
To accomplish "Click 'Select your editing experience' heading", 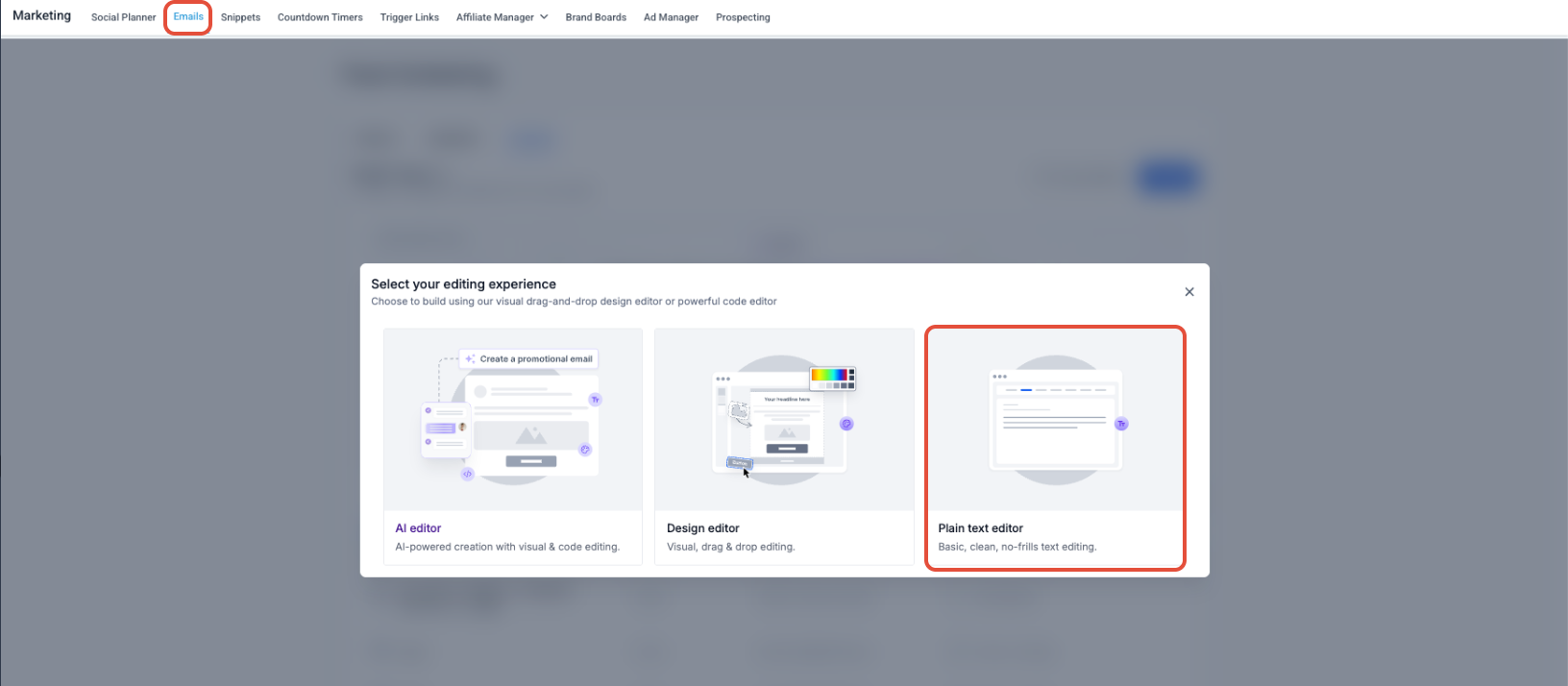I will pyautogui.click(x=463, y=284).
